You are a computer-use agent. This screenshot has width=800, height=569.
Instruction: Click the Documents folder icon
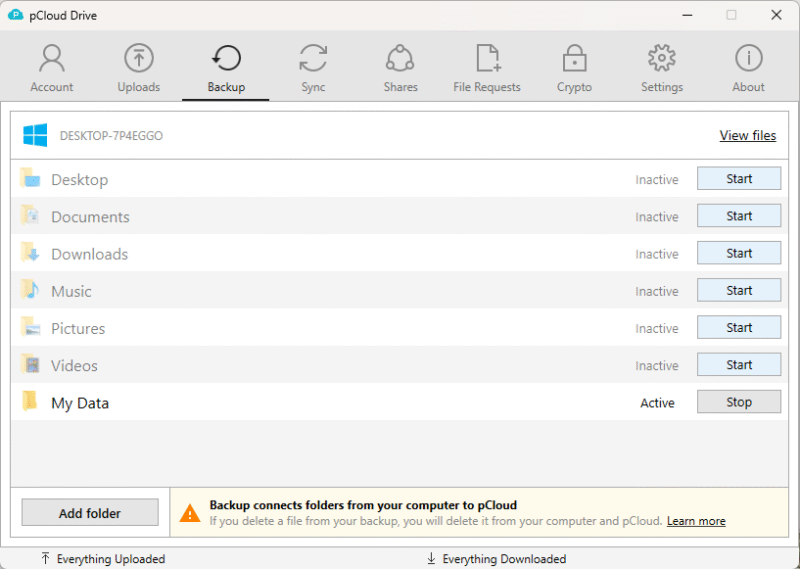click(30, 215)
